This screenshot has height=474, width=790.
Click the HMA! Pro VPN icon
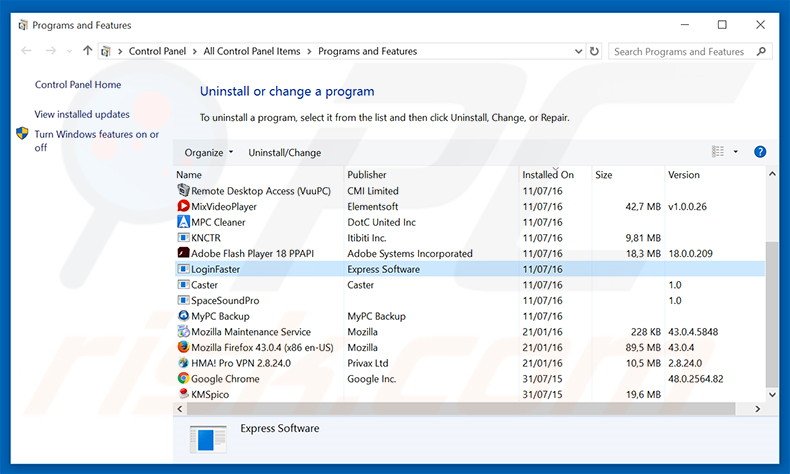(183, 362)
